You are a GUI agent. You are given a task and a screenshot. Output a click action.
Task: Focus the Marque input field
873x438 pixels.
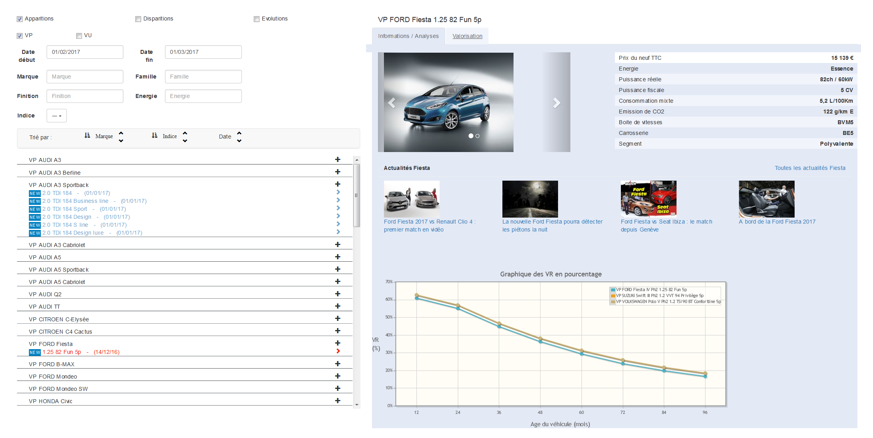(85, 77)
